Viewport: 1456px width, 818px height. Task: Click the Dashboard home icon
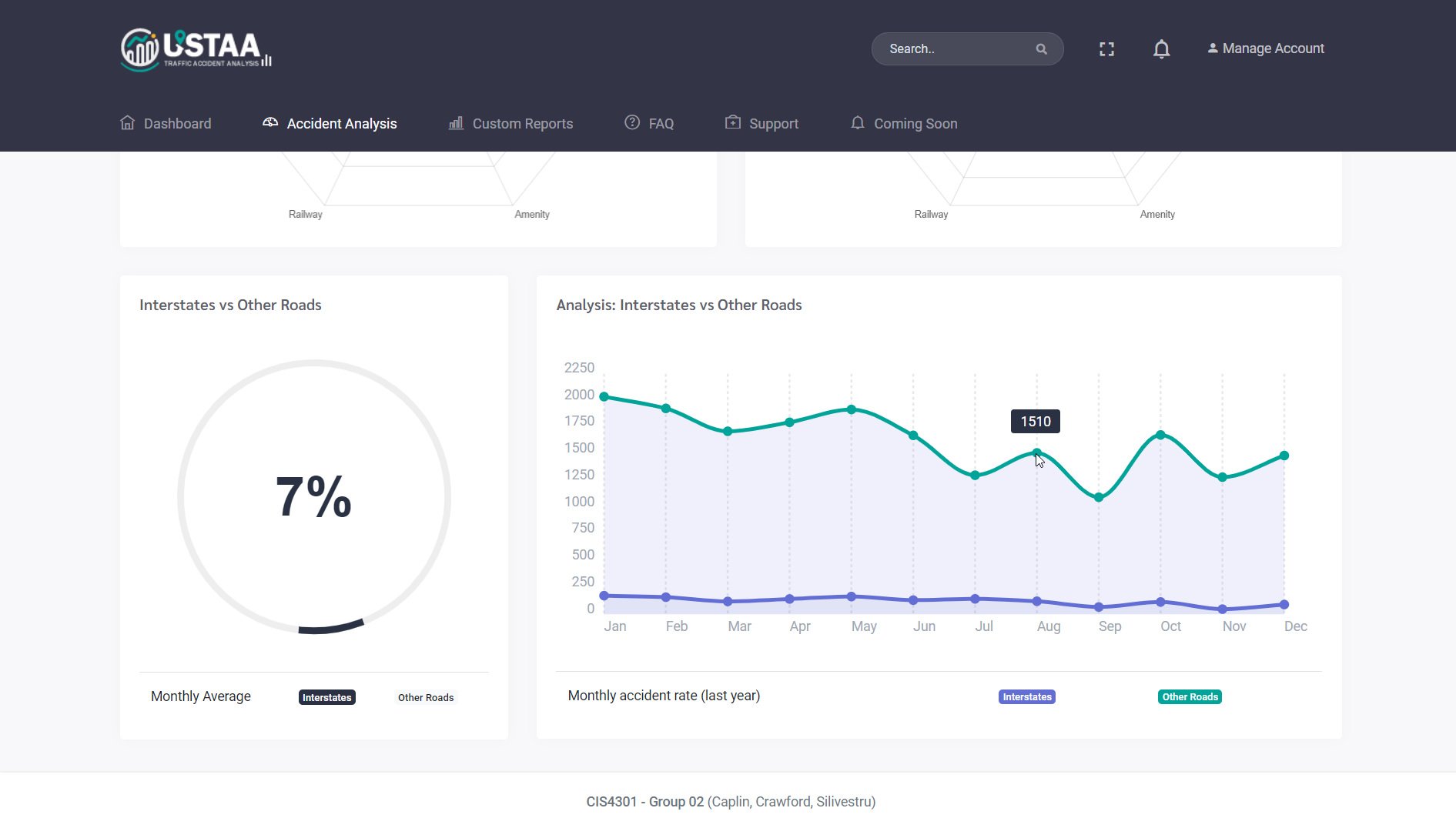tap(128, 123)
